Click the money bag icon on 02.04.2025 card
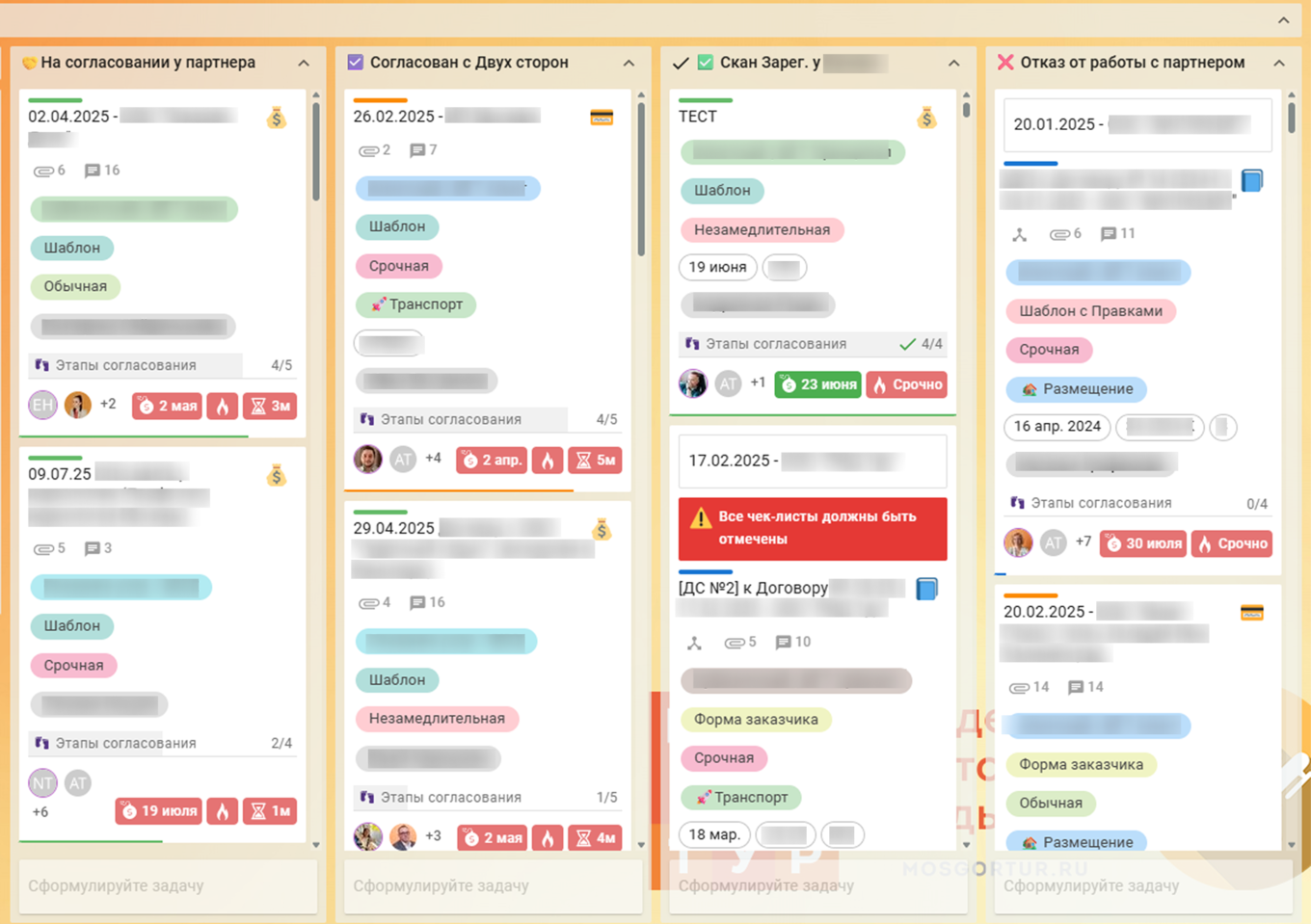Screen dimensions: 1311x924 point(277,118)
